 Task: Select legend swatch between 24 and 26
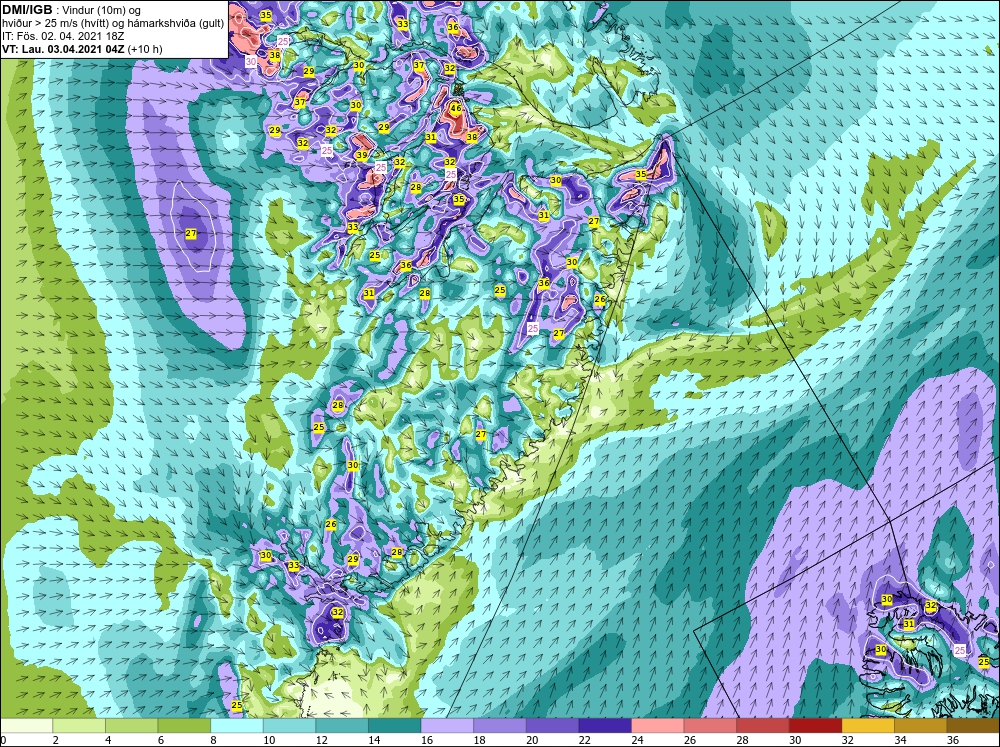[x=658, y=726]
